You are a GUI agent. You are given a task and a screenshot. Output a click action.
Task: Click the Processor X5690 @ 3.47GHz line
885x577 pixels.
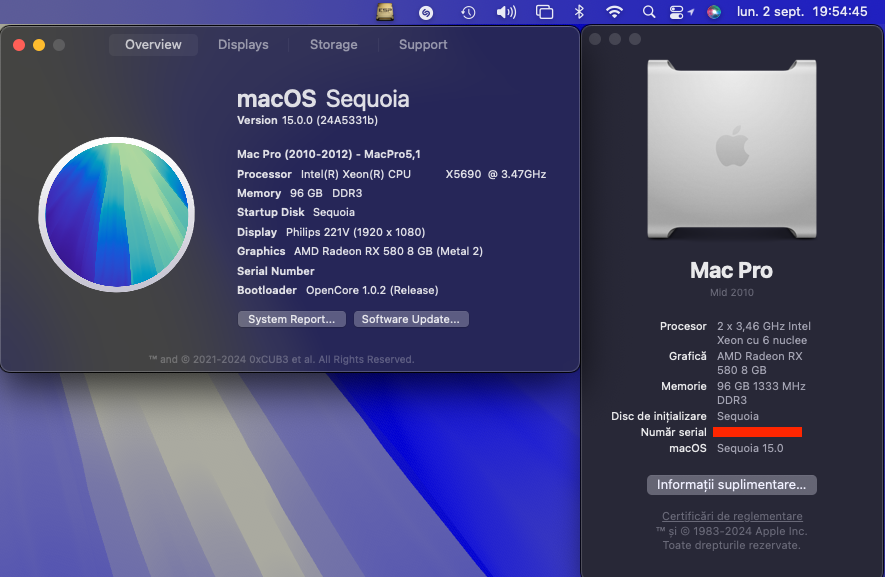pos(392,174)
